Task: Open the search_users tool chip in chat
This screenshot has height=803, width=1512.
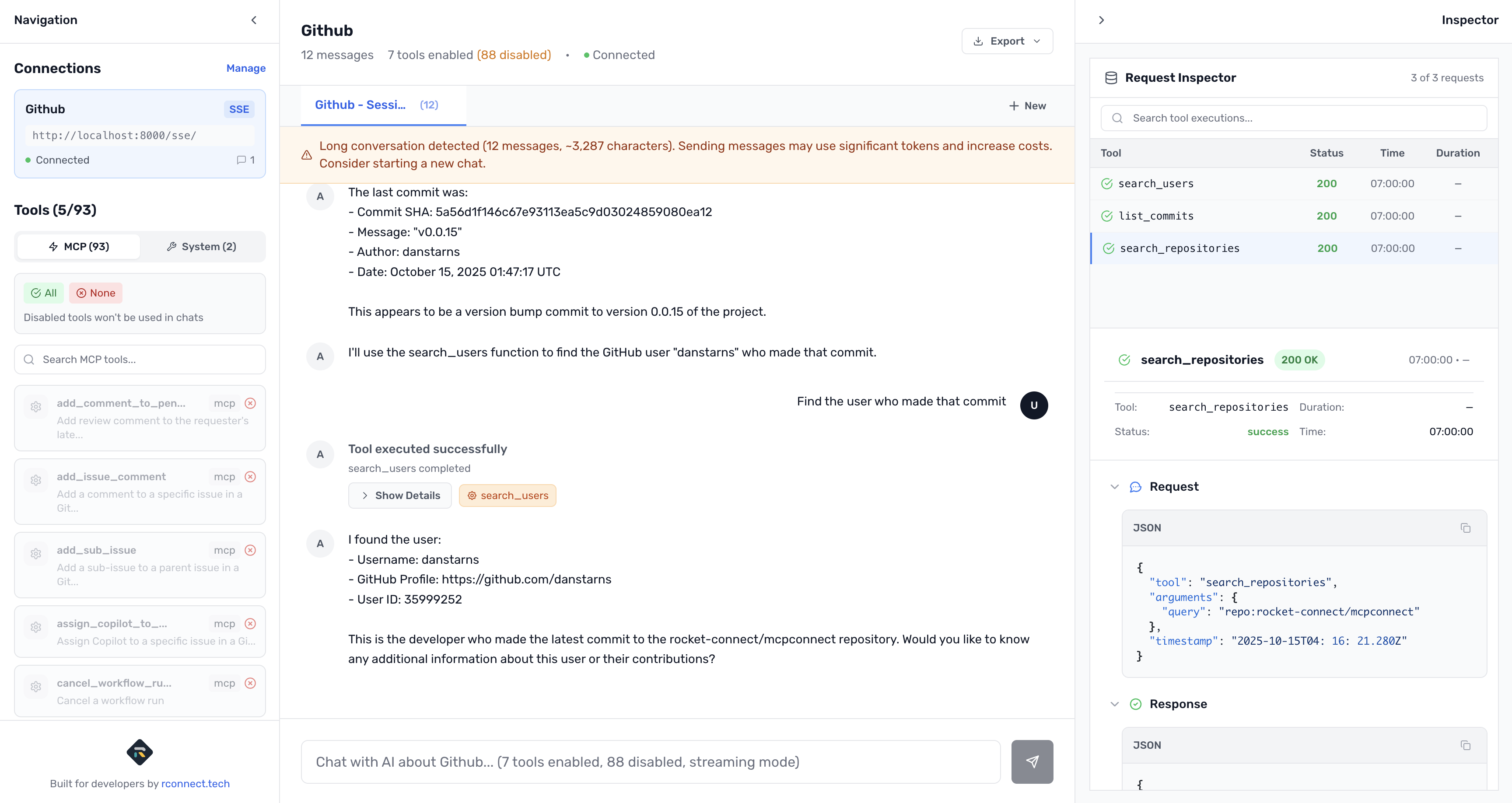Action: (x=507, y=495)
